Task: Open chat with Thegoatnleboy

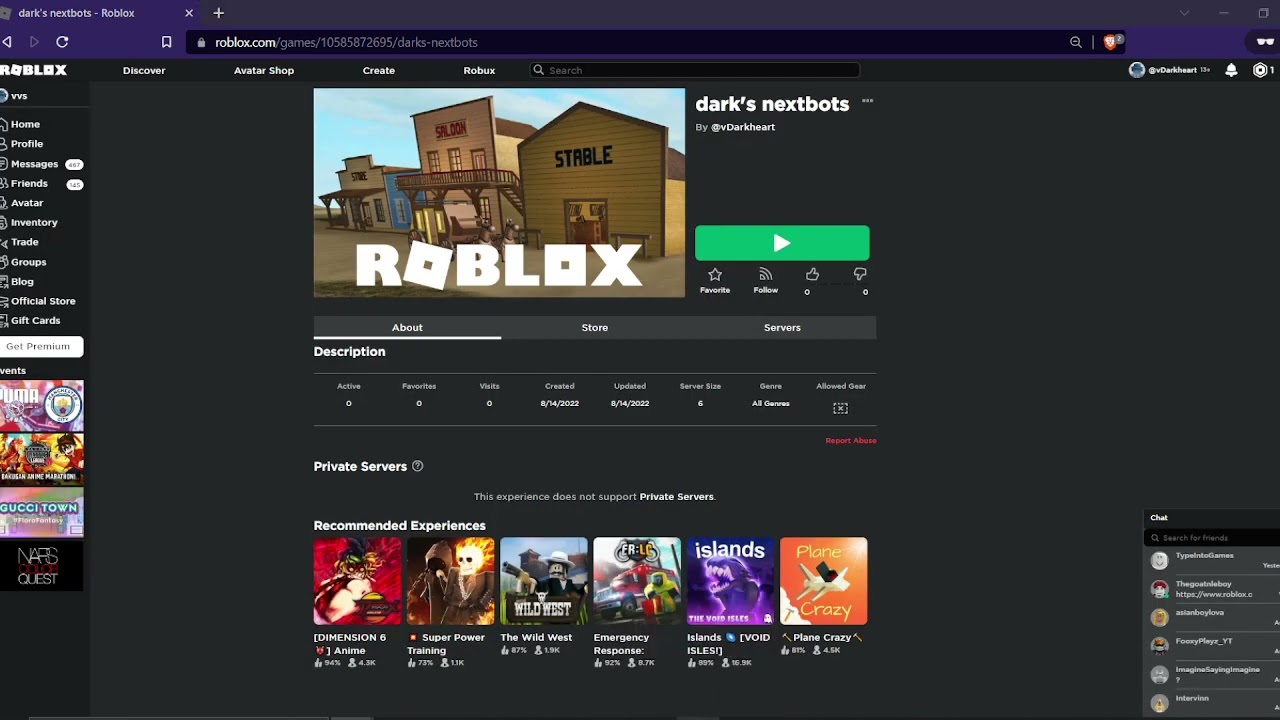Action: (x=1212, y=589)
